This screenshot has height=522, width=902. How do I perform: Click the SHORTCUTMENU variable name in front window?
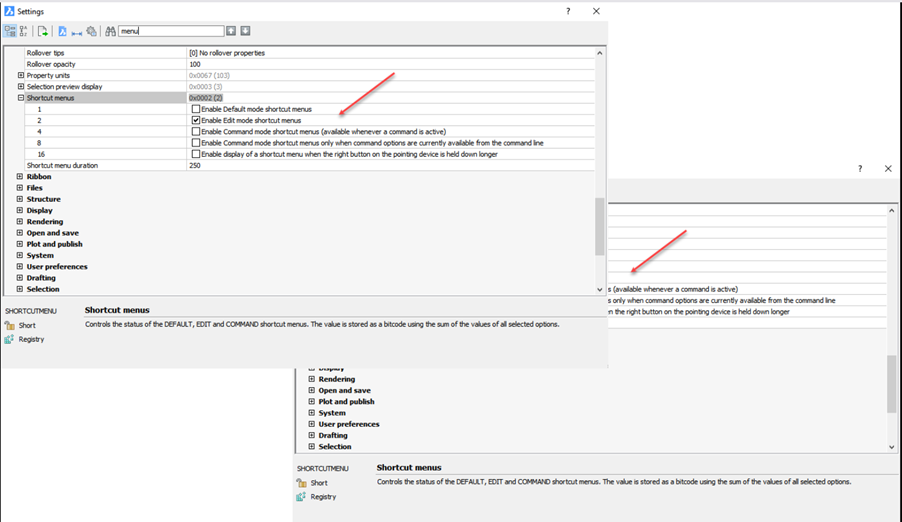click(x=31, y=311)
